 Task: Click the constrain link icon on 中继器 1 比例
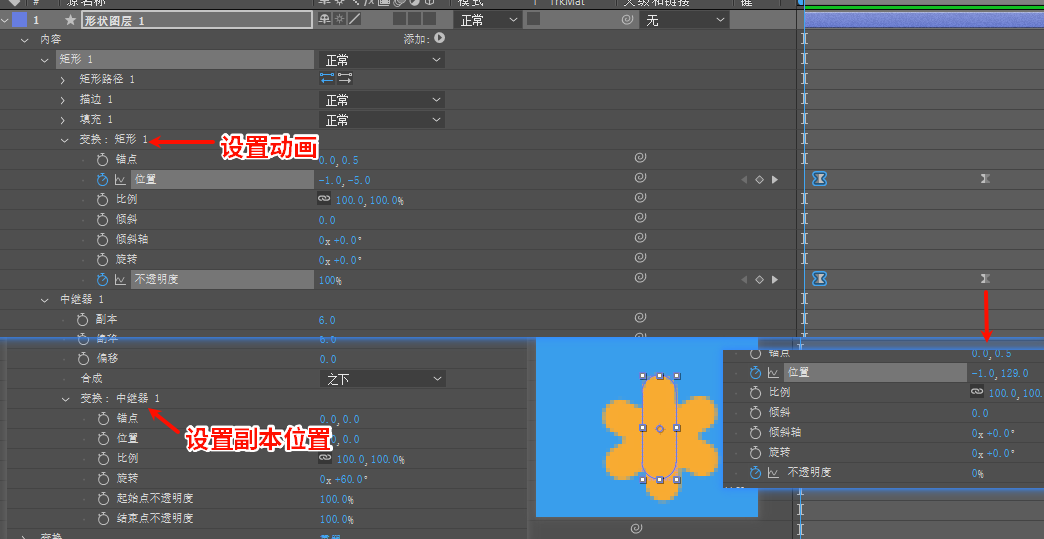(x=325, y=457)
